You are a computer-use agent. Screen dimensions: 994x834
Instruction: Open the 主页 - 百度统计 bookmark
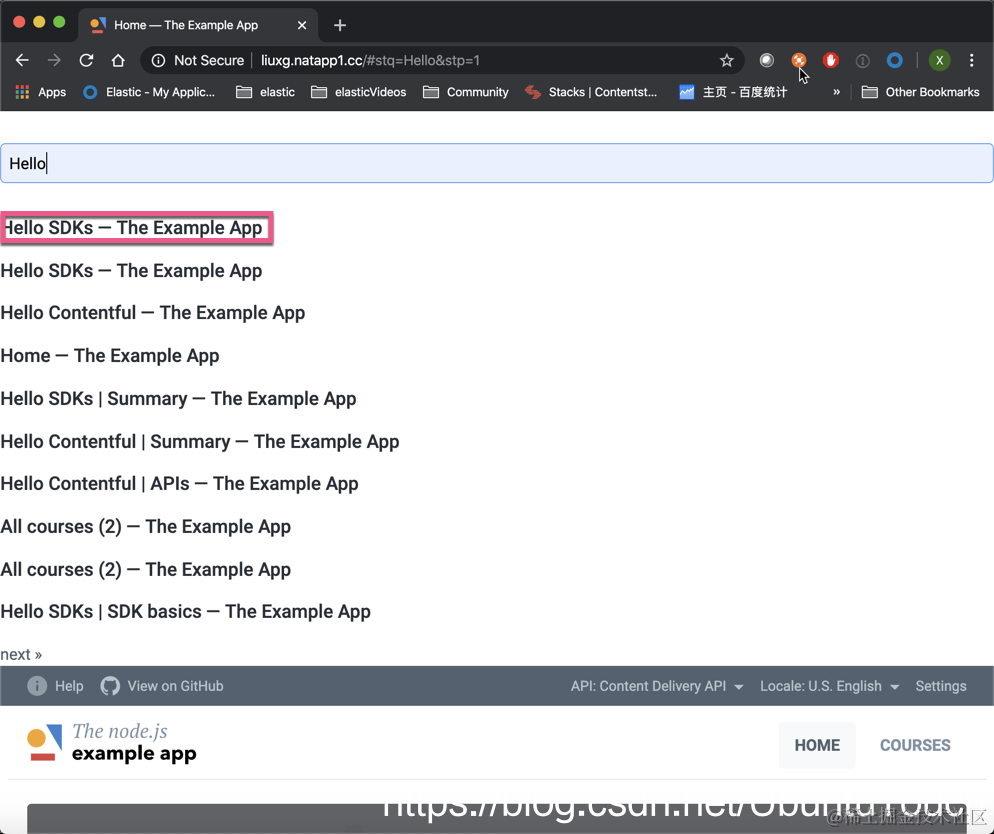(x=733, y=92)
